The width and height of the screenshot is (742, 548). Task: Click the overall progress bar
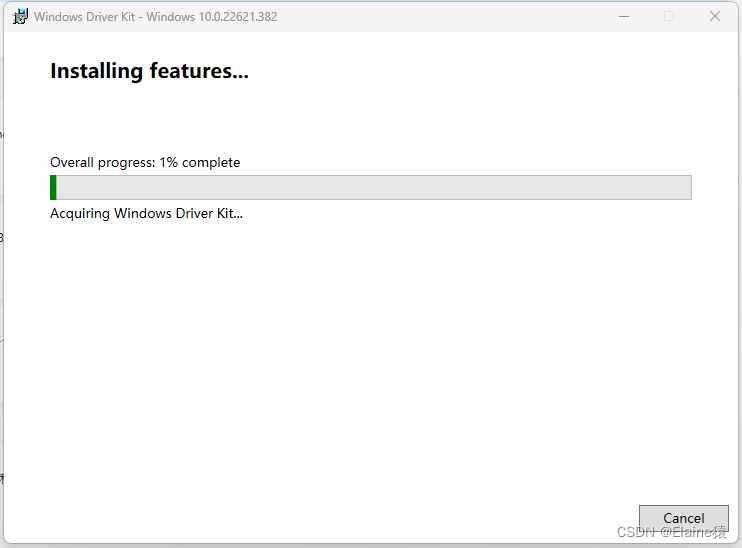coord(371,187)
